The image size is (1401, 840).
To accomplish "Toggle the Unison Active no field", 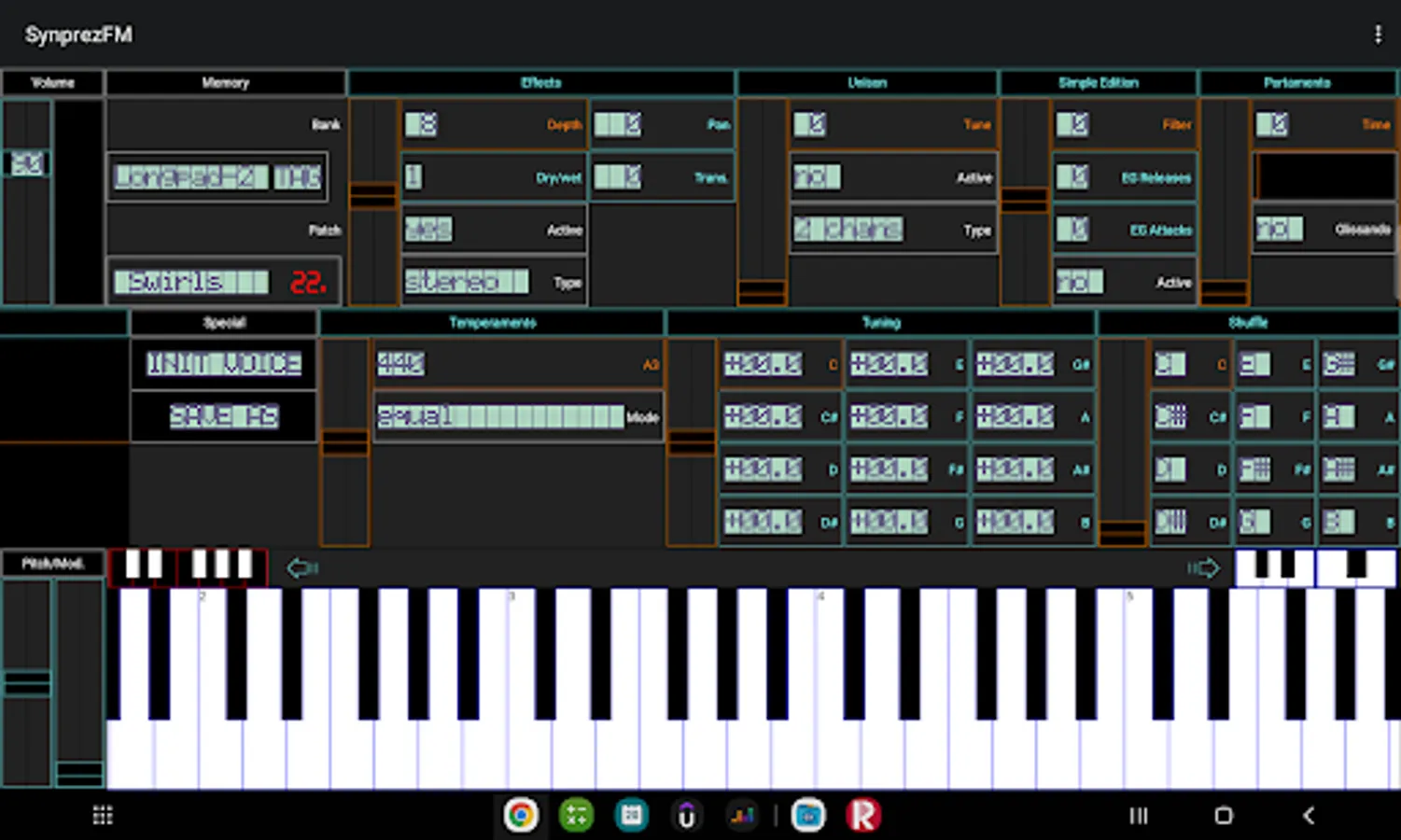I will coord(817,177).
